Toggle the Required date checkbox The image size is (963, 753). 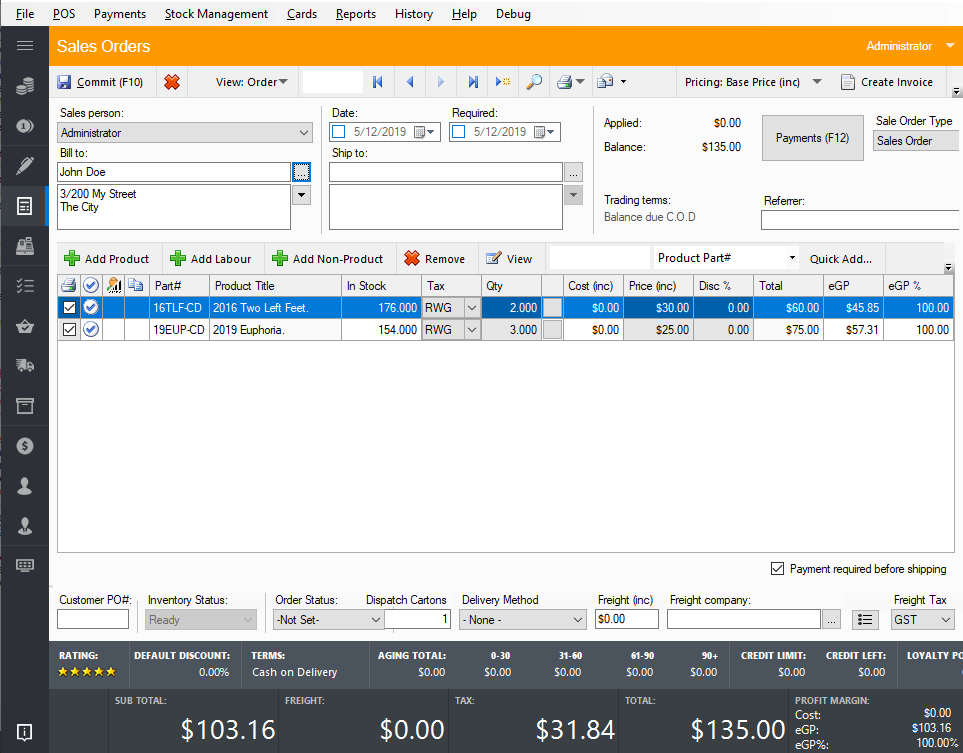pos(459,131)
